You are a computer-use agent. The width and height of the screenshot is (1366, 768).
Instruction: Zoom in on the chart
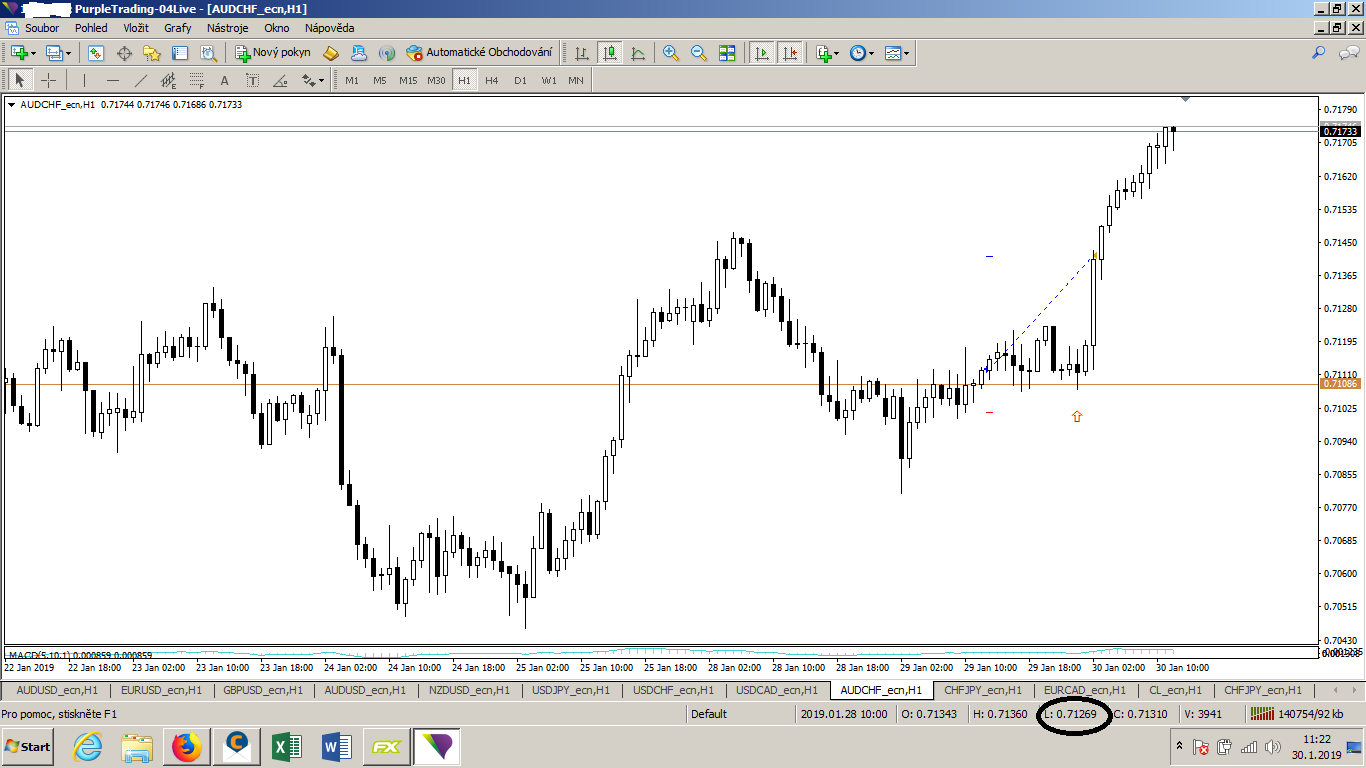click(671, 53)
